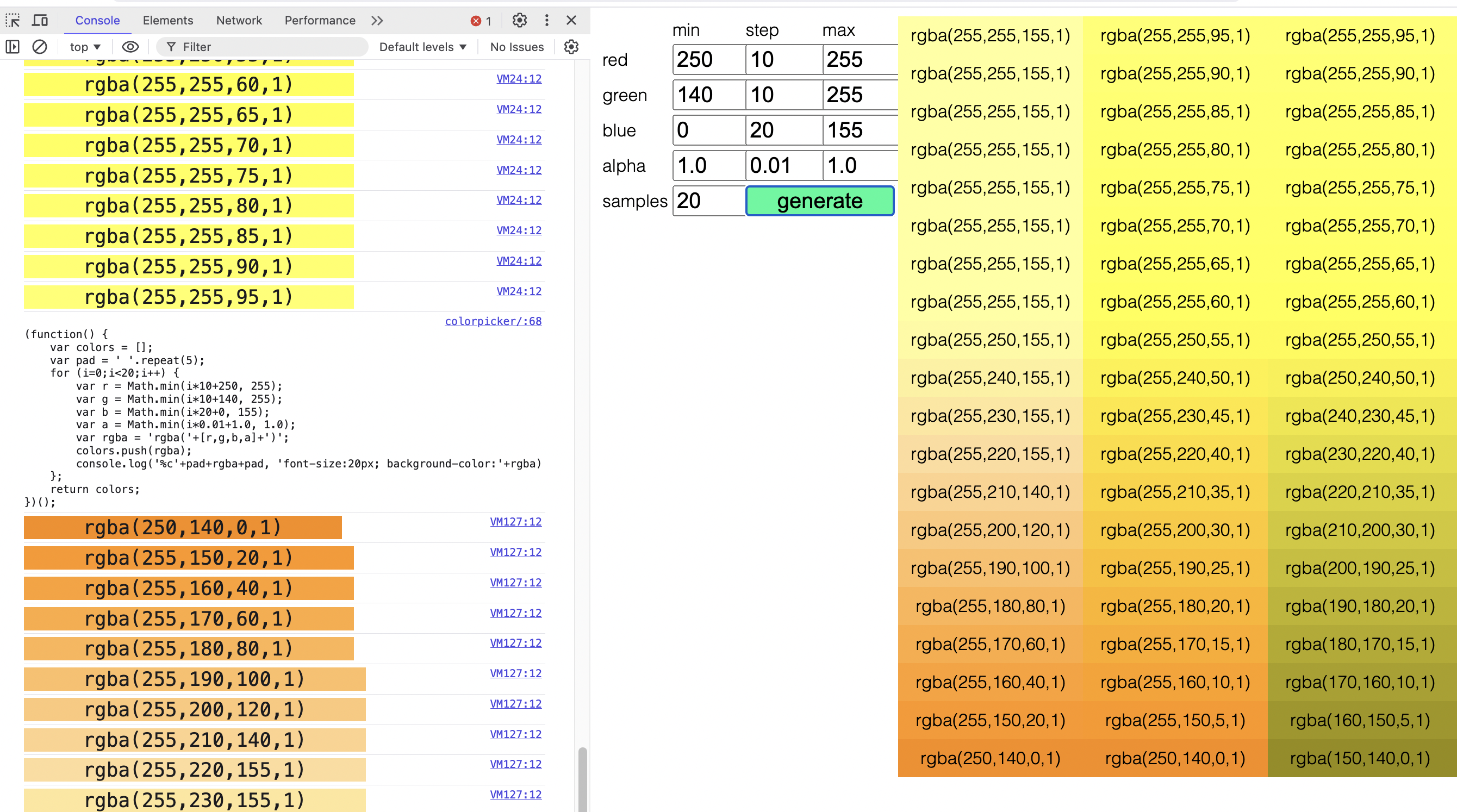Click the Console tab in DevTools

point(96,19)
